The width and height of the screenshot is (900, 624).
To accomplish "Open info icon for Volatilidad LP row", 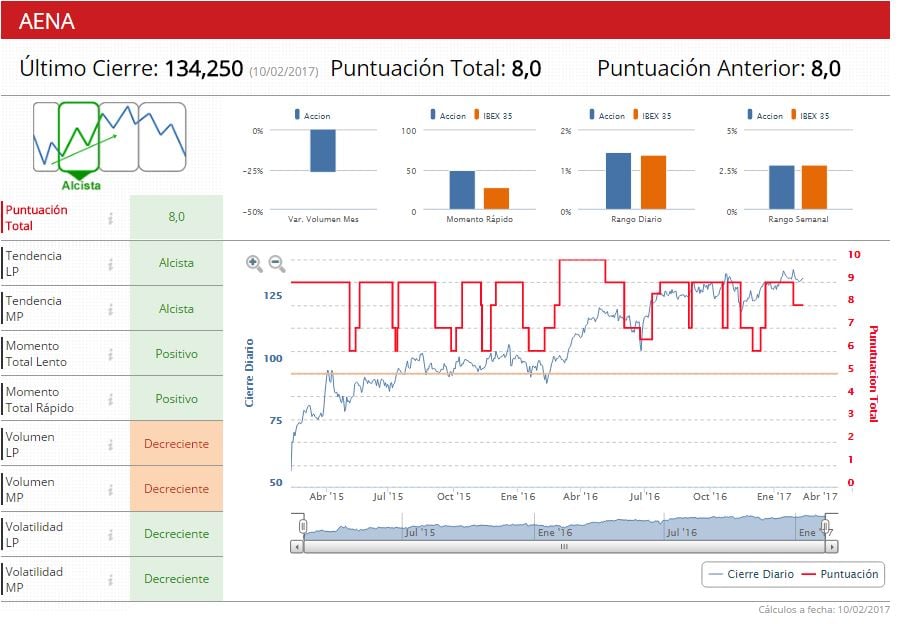I will point(110,535).
